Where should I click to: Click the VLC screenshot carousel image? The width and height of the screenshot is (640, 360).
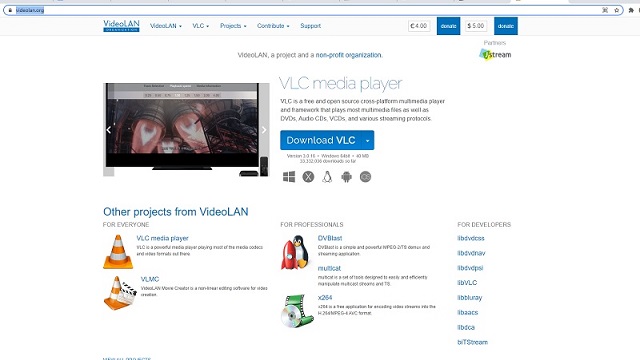186,129
